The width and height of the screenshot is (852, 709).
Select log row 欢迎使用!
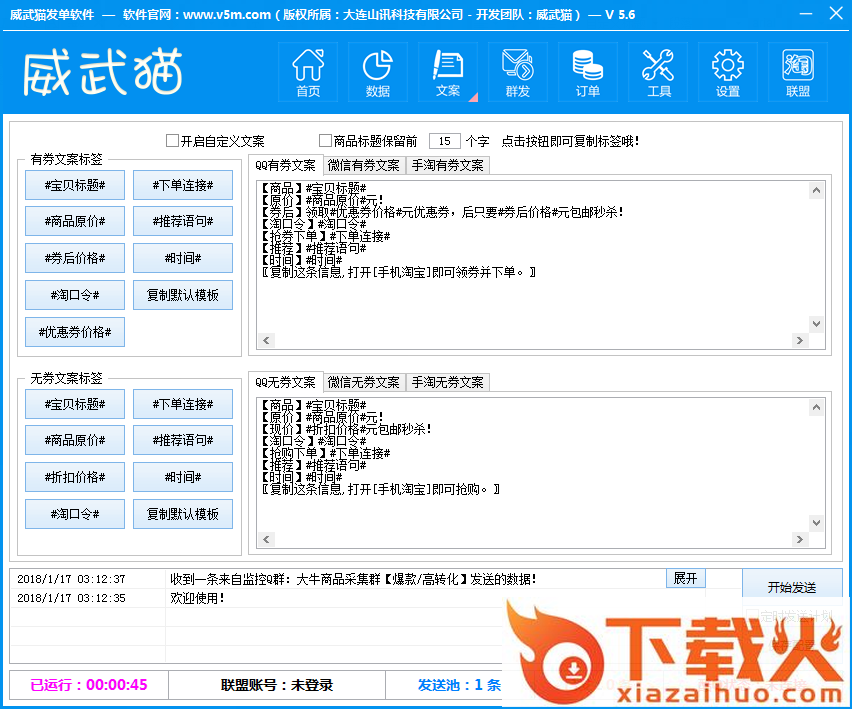point(197,598)
